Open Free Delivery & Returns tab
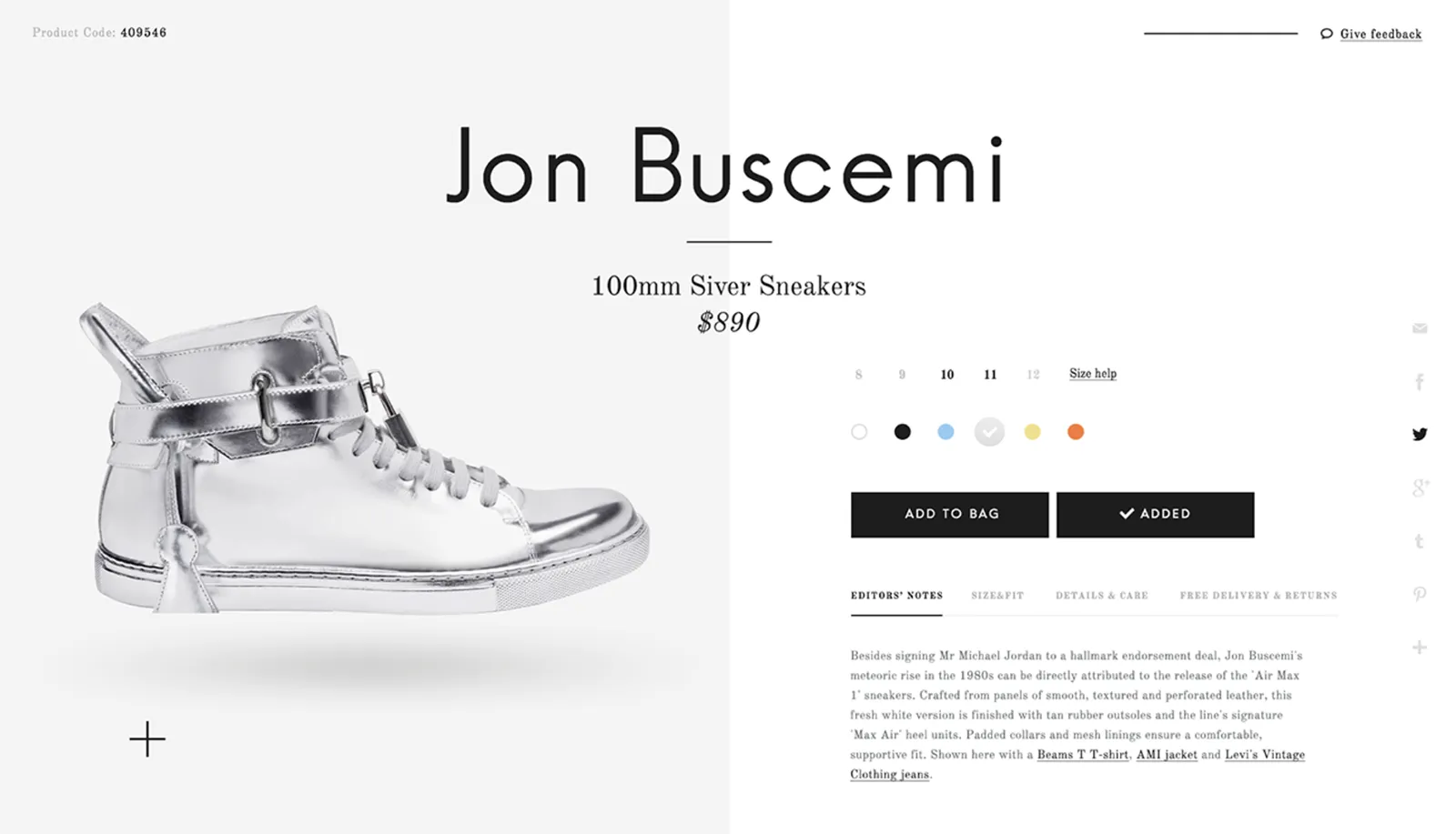The width and height of the screenshot is (1456, 834). click(1259, 596)
